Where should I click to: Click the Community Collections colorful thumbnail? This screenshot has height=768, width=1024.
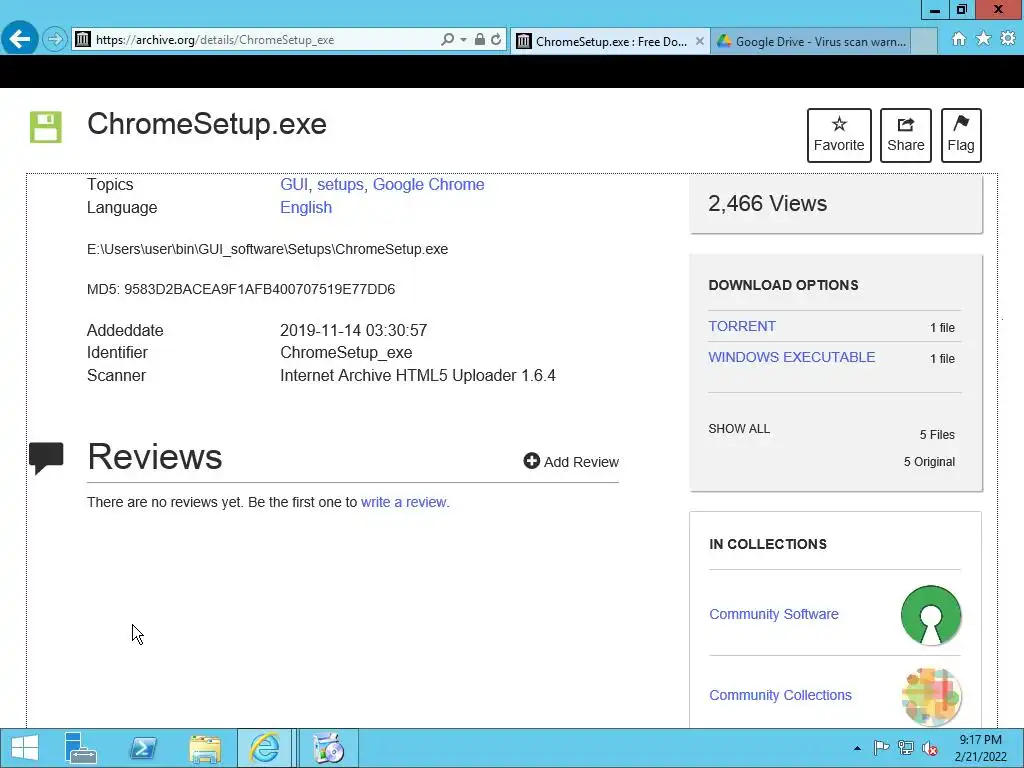931,696
